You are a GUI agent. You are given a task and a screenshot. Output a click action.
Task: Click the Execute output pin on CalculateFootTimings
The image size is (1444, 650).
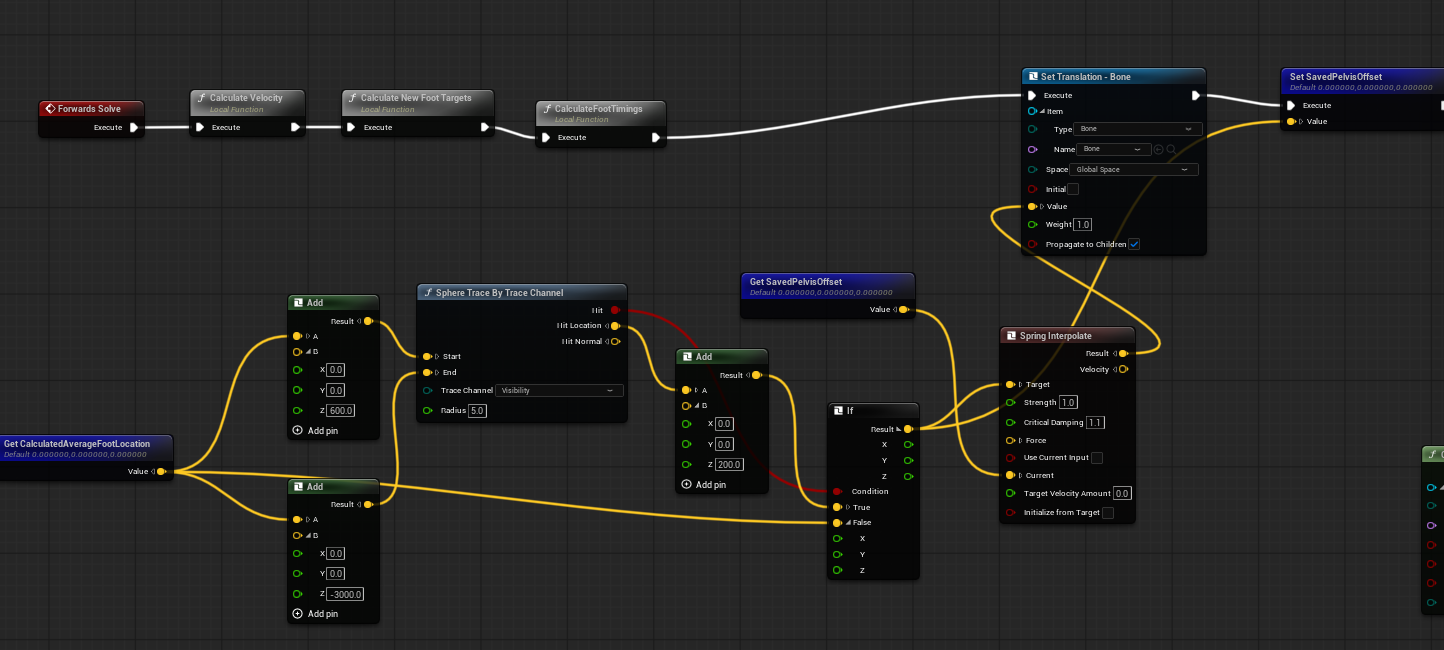(x=656, y=137)
